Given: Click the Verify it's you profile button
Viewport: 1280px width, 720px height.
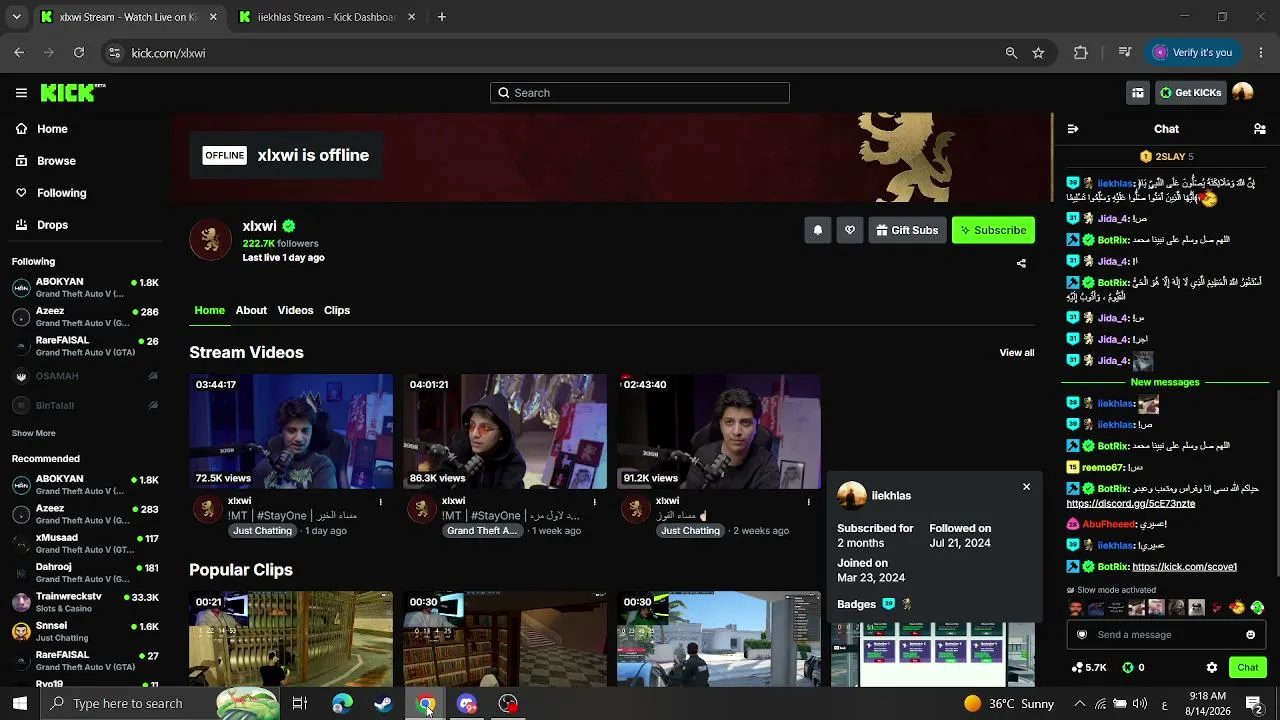Looking at the screenshot, I should coord(1193,53).
